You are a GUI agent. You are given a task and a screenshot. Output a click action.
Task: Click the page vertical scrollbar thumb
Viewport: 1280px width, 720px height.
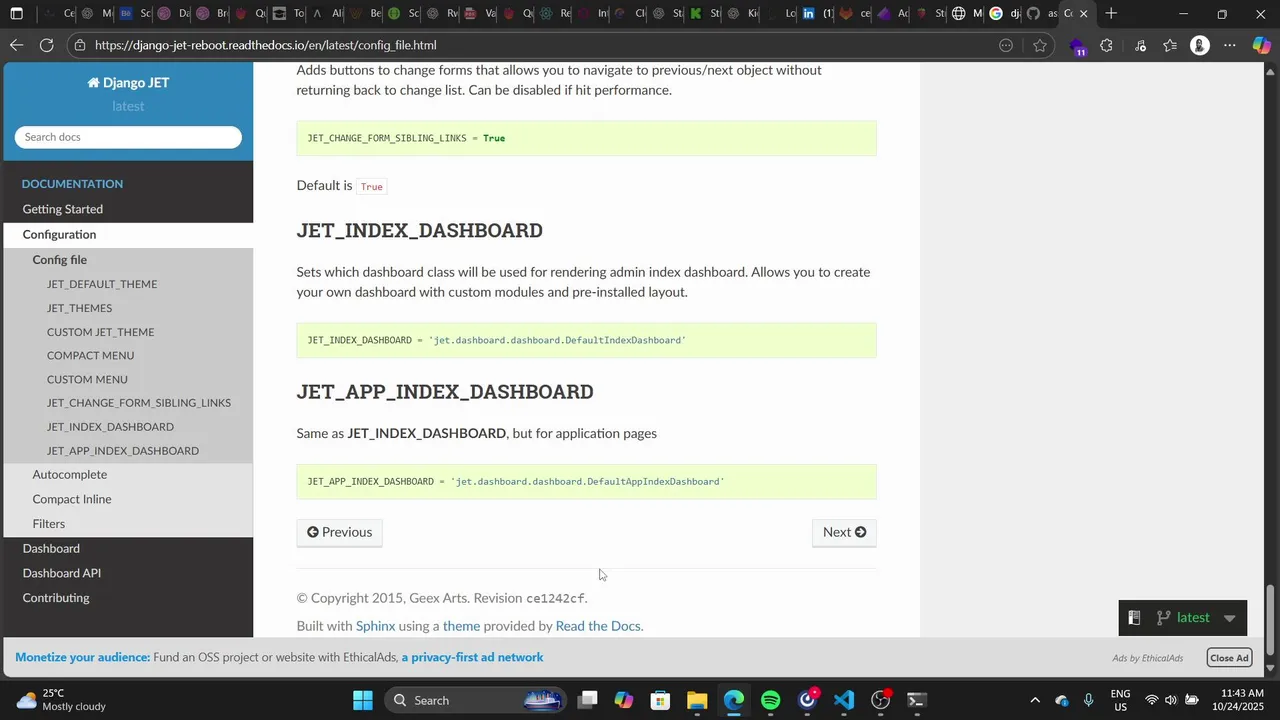pos(1271,618)
